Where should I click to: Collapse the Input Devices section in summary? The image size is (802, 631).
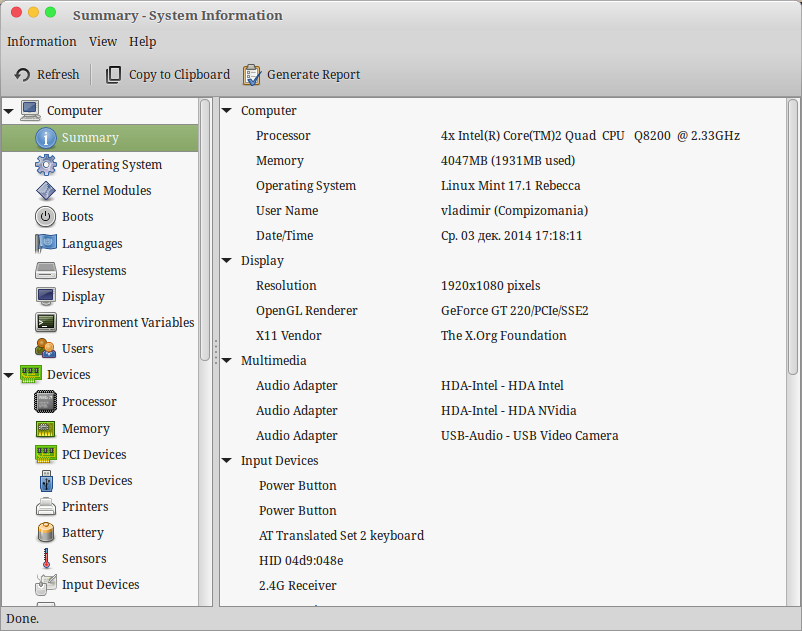[x=227, y=461]
